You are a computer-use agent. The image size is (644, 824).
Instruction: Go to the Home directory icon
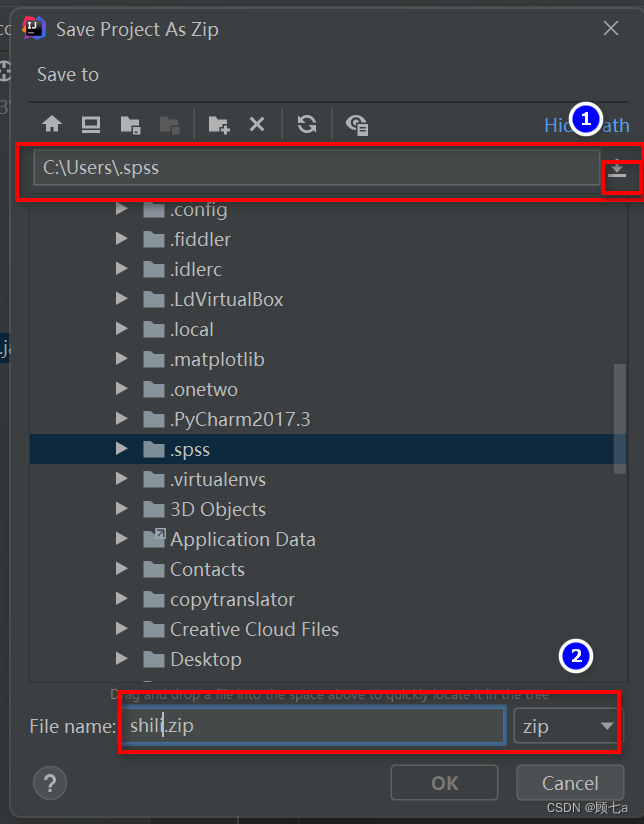click(52, 125)
